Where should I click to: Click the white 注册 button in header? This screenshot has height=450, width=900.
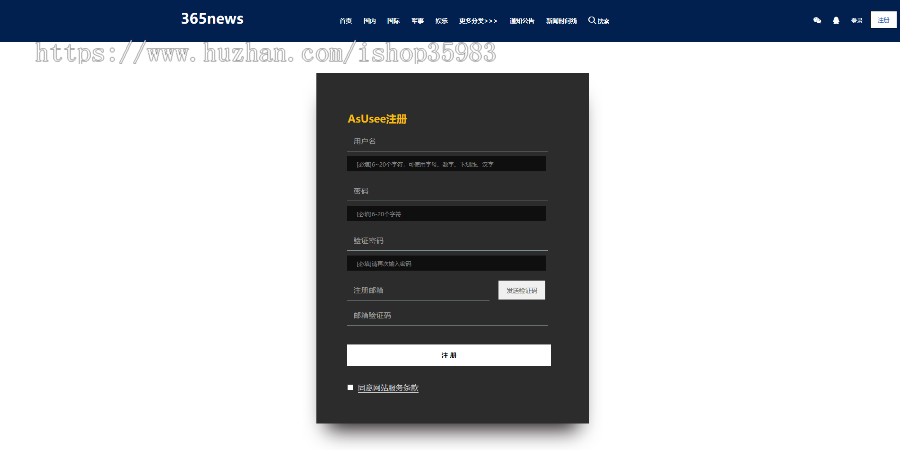click(x=883, y=20)
